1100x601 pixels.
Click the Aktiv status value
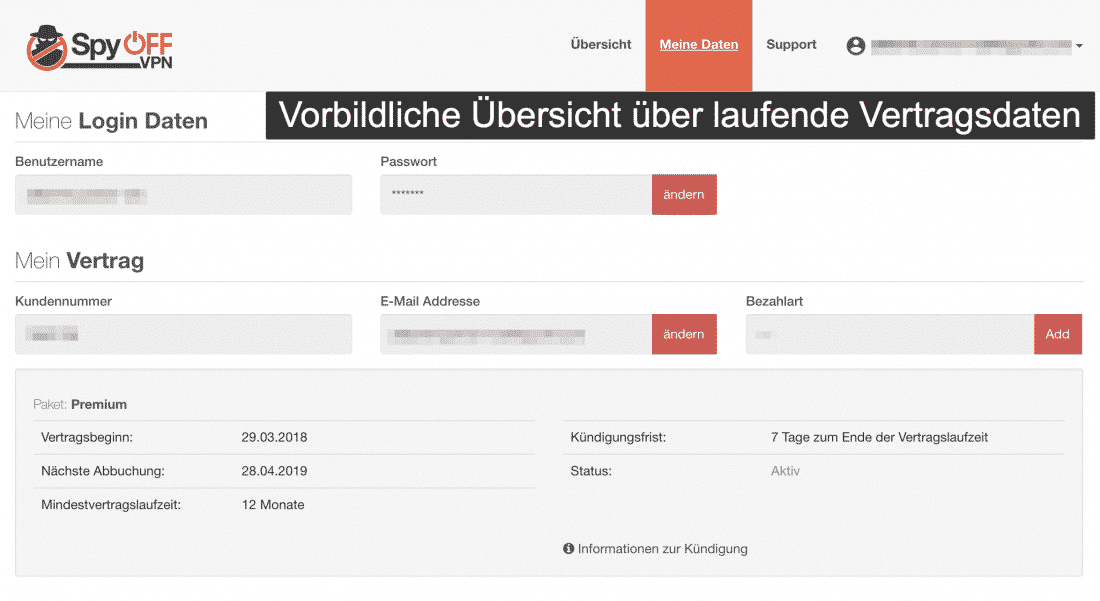[785, 471]
